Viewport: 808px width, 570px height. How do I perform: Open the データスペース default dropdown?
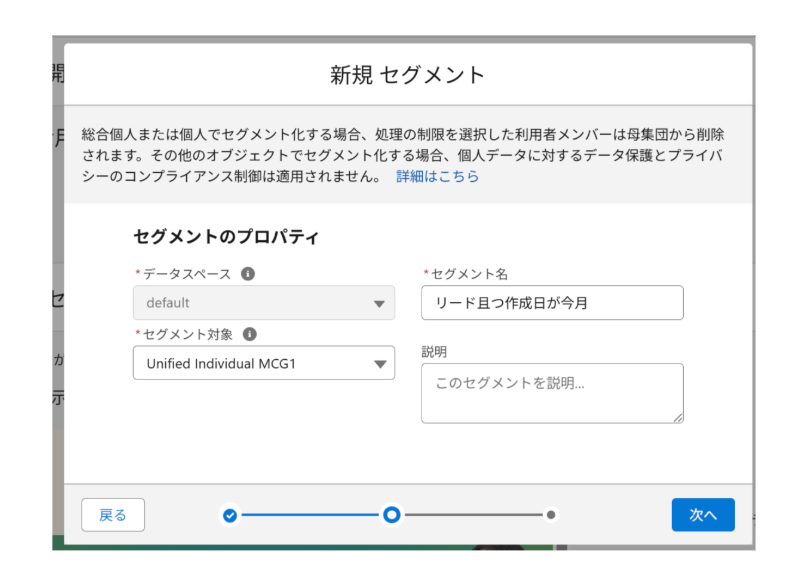click(264, 303)
